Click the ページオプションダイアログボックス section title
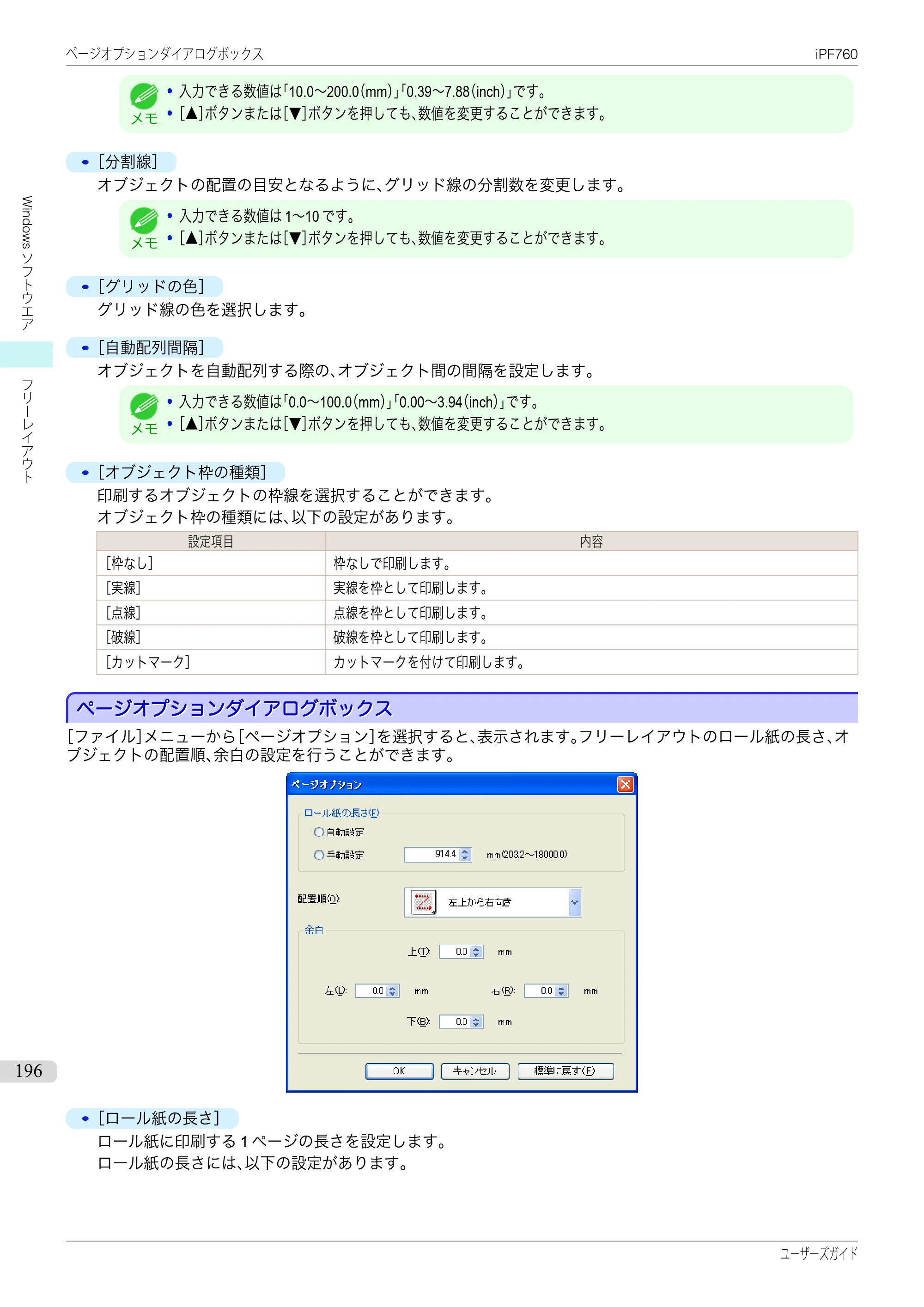The image size is (924, 1307). (235, 708)
